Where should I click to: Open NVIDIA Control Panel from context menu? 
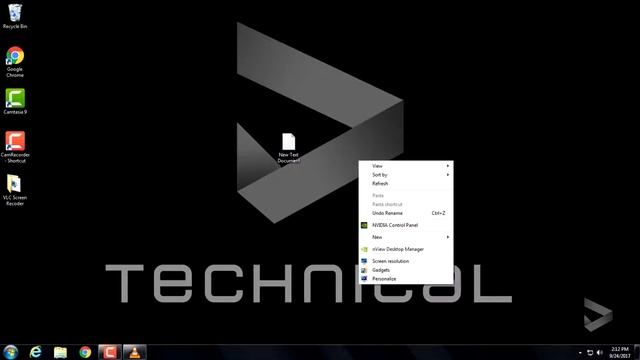406,225
